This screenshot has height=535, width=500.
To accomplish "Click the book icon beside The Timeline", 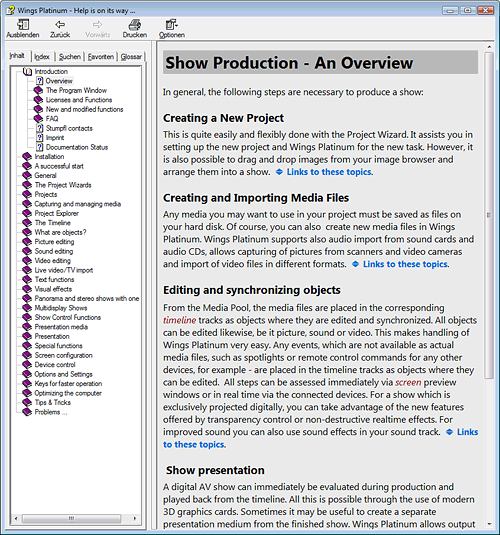I will (x=27, y=223).
